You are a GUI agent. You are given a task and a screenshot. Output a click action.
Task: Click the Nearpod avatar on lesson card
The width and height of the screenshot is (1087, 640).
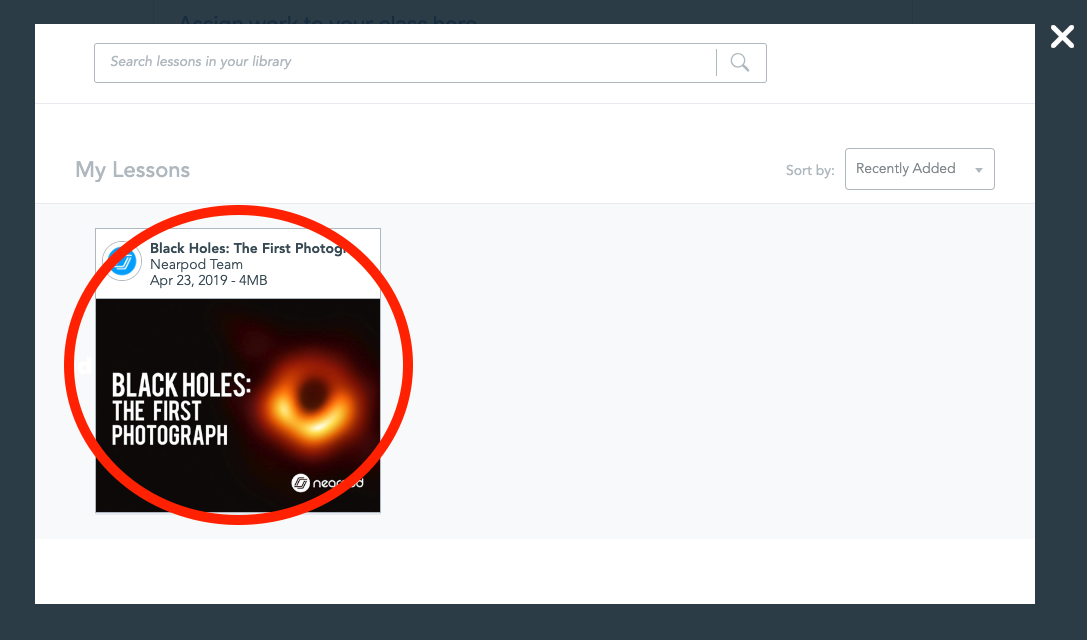coord(122,262)
